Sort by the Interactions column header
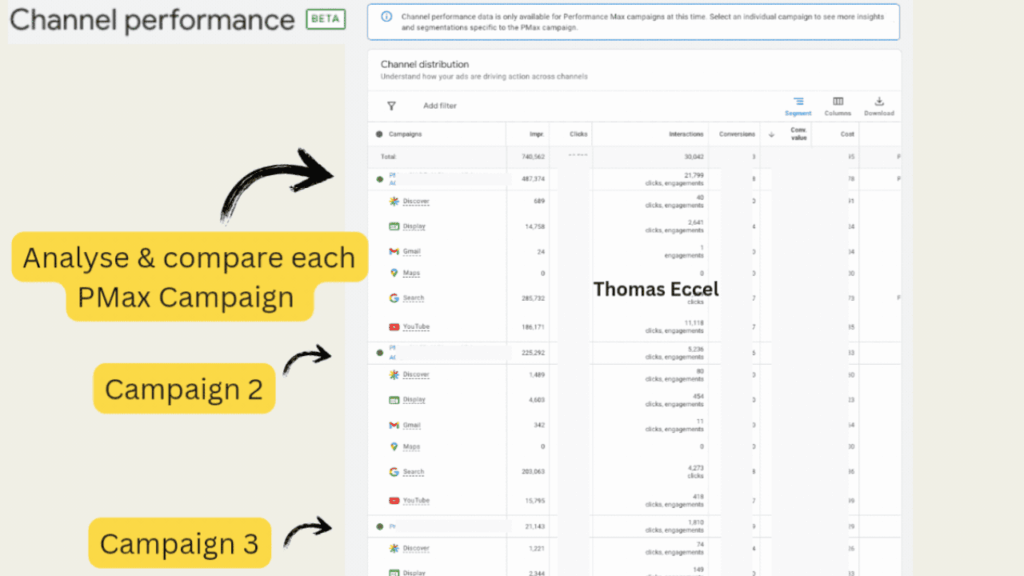1024x576 pixels. pos(686,134)
